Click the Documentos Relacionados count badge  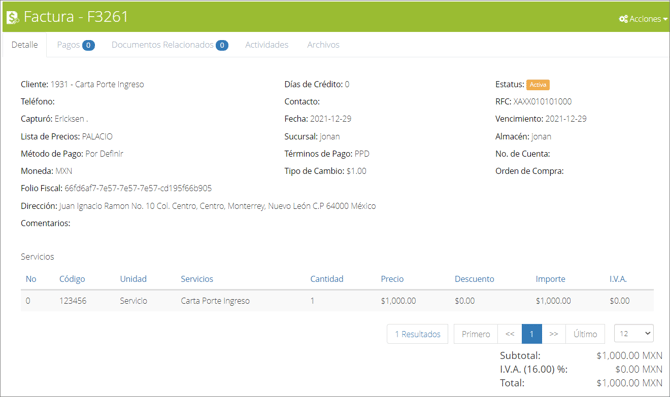[222, 45]
